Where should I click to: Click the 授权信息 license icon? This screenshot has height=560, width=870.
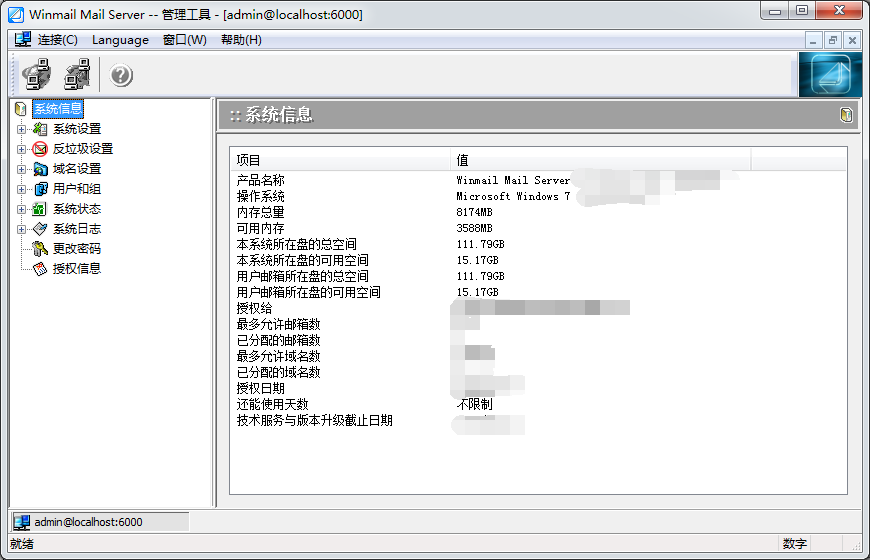40,269
